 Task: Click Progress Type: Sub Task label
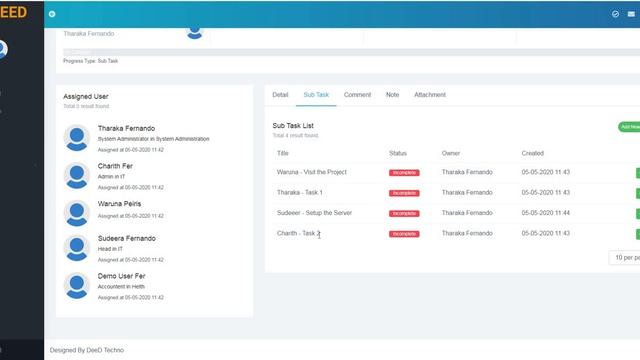(x=90, y=61)
